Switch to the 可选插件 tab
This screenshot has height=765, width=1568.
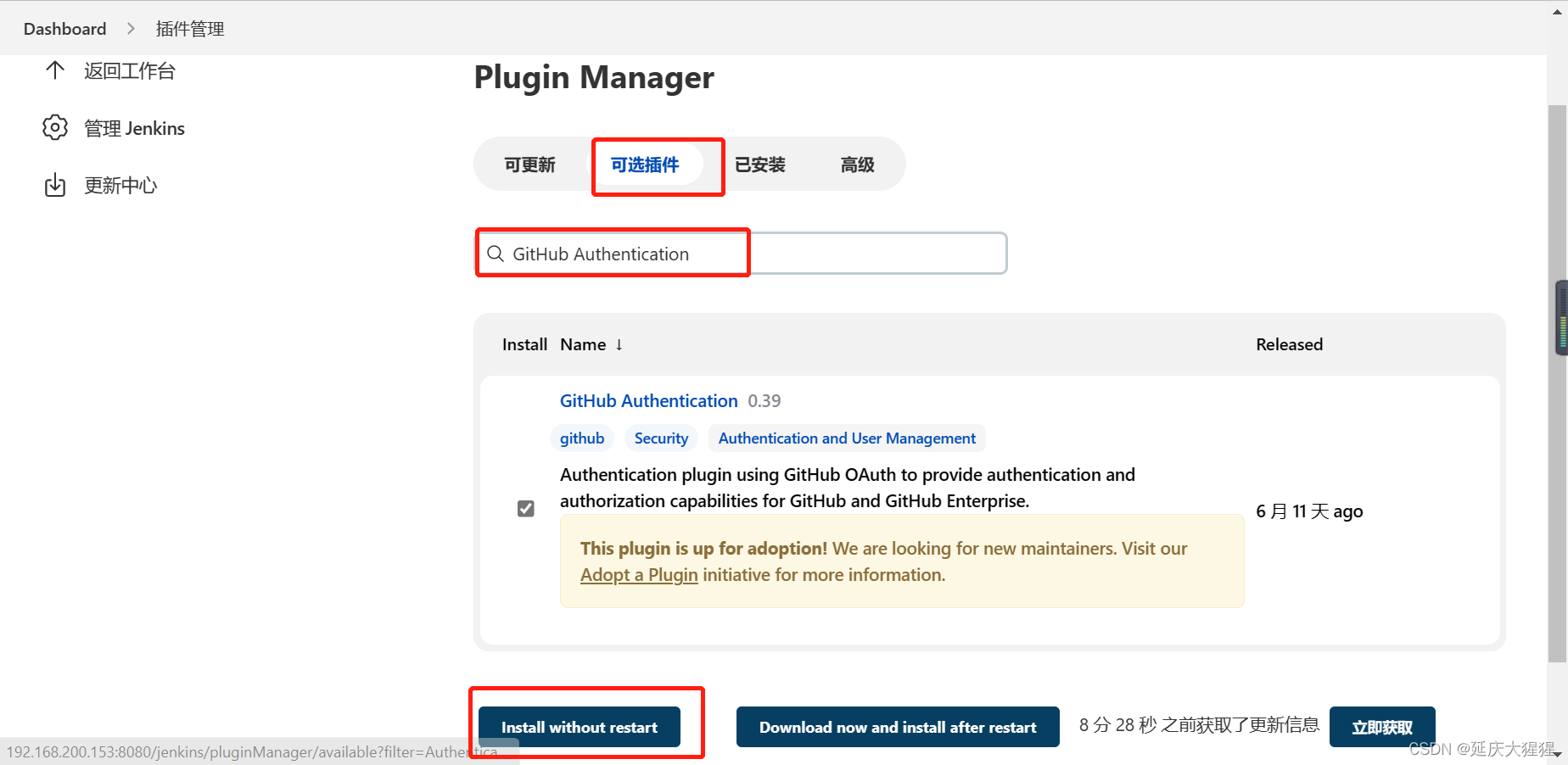(645, 165)
